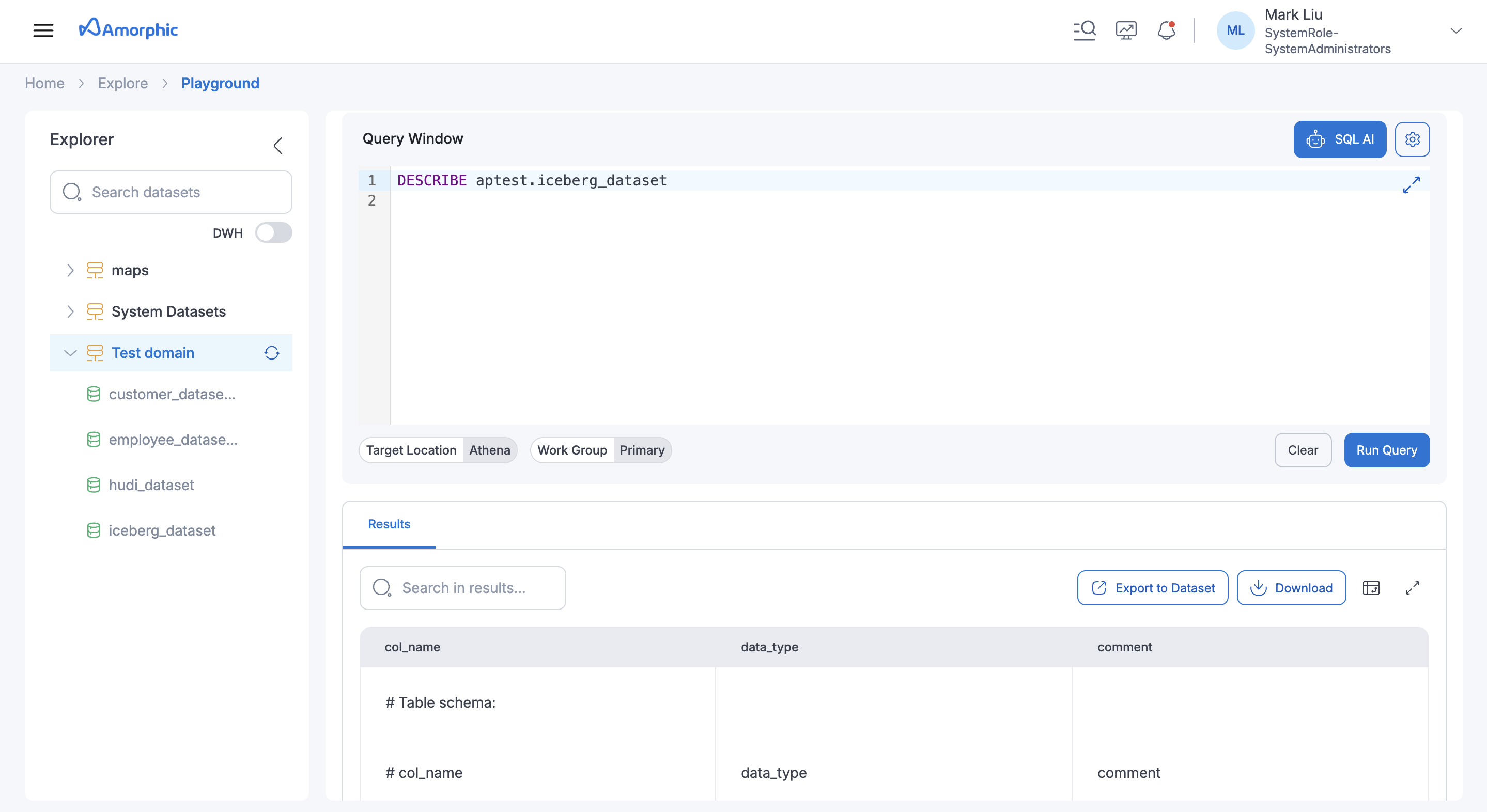Expand the query editor to fullscreen
This screenshot has width=1487, height=812.
1412,185
